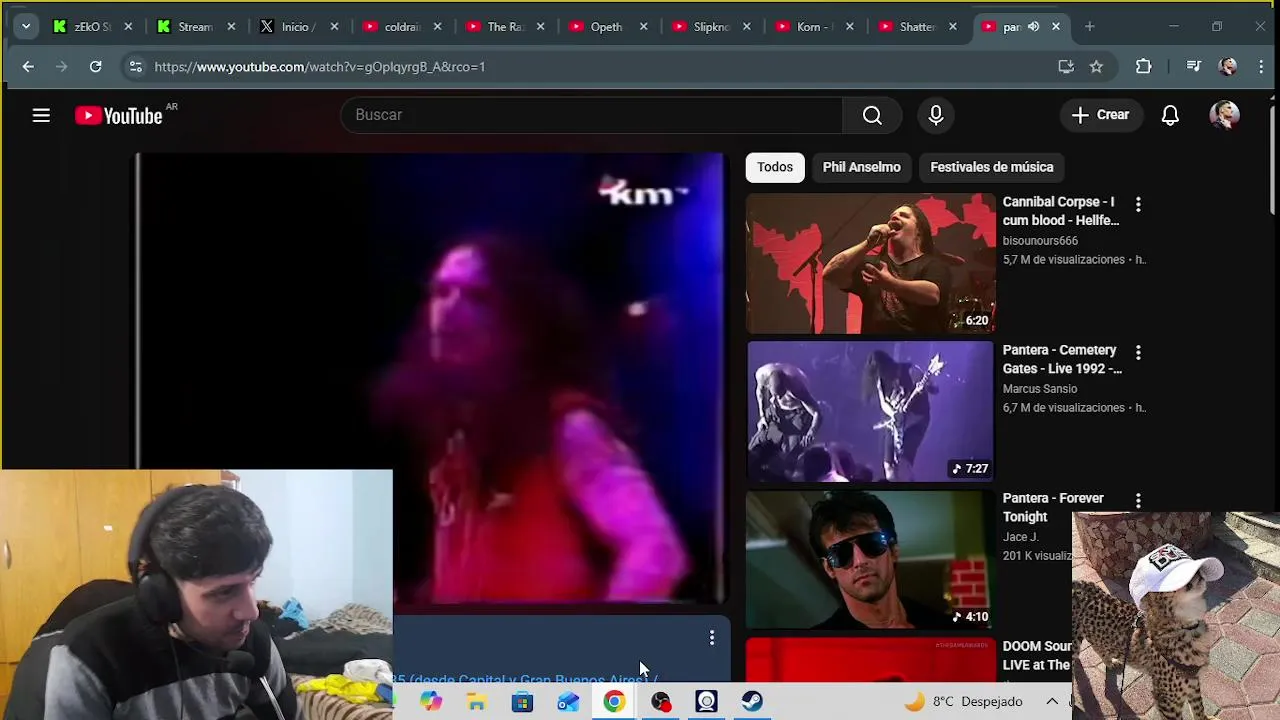Screen dimensions: 1280x720
Task: Expand the tab search dropdown arrow
Action: [26, 27]
